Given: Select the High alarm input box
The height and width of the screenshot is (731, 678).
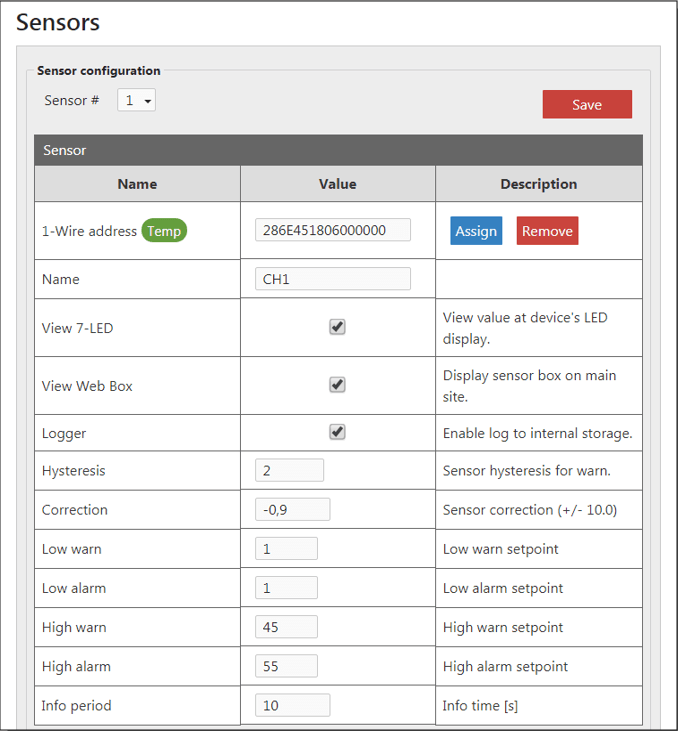Looking at the screenshot, I should (x=287, y=666).
